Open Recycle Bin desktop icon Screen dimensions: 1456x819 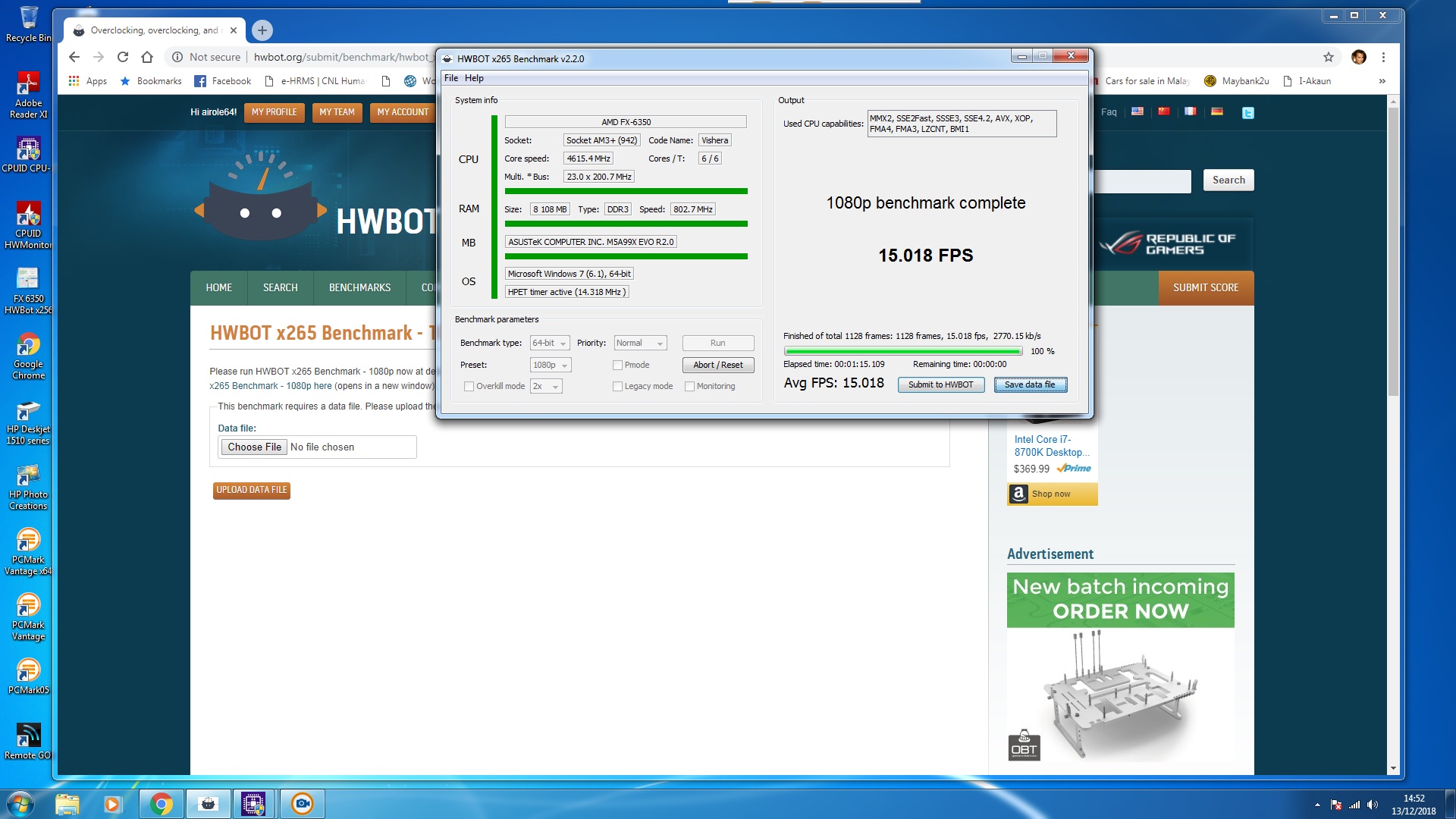coord(28,23)
